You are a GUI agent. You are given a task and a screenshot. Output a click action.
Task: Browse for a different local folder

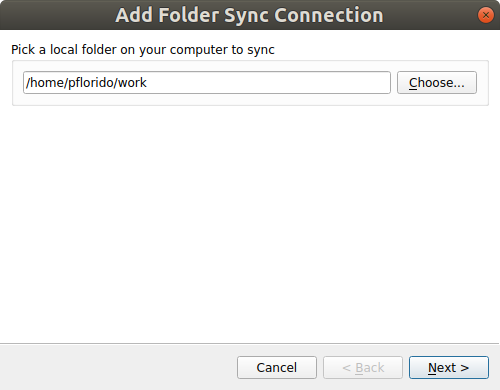click(437, 82)
